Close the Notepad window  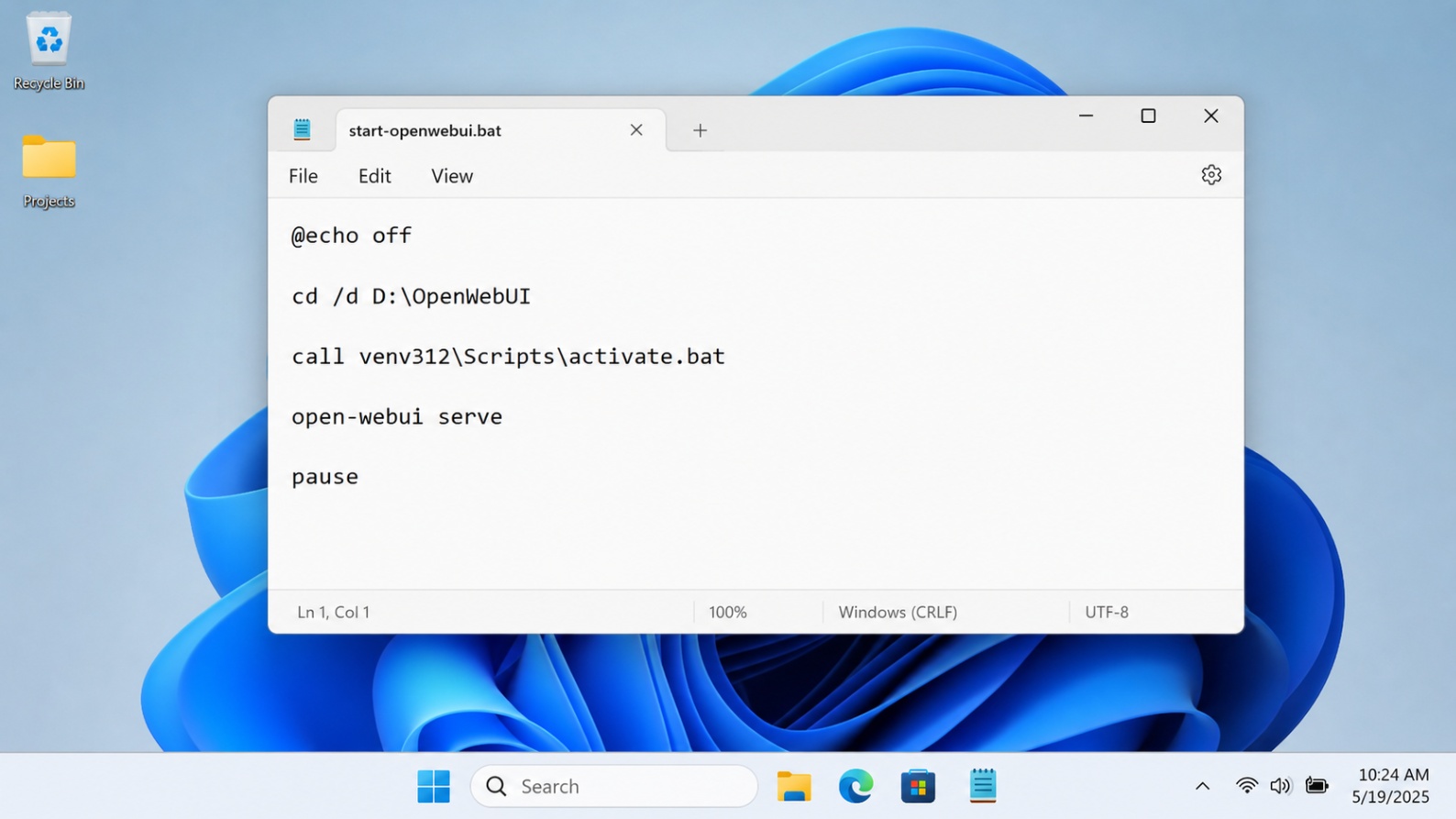(x=1211, y=116)
